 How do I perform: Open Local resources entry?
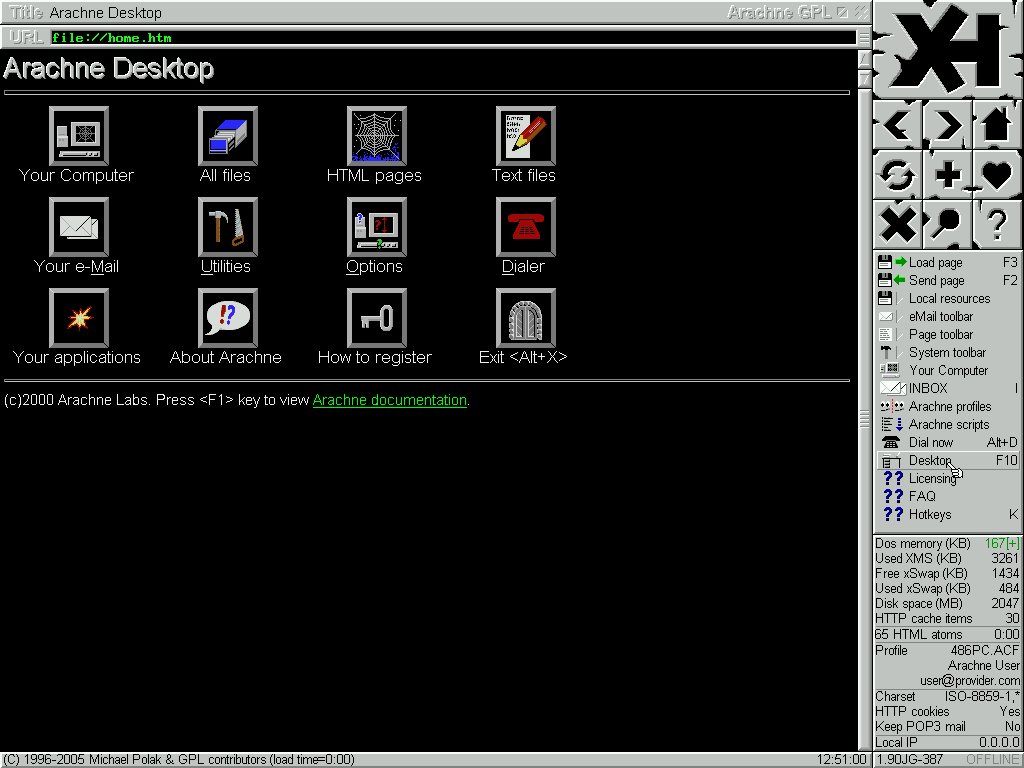948,298
